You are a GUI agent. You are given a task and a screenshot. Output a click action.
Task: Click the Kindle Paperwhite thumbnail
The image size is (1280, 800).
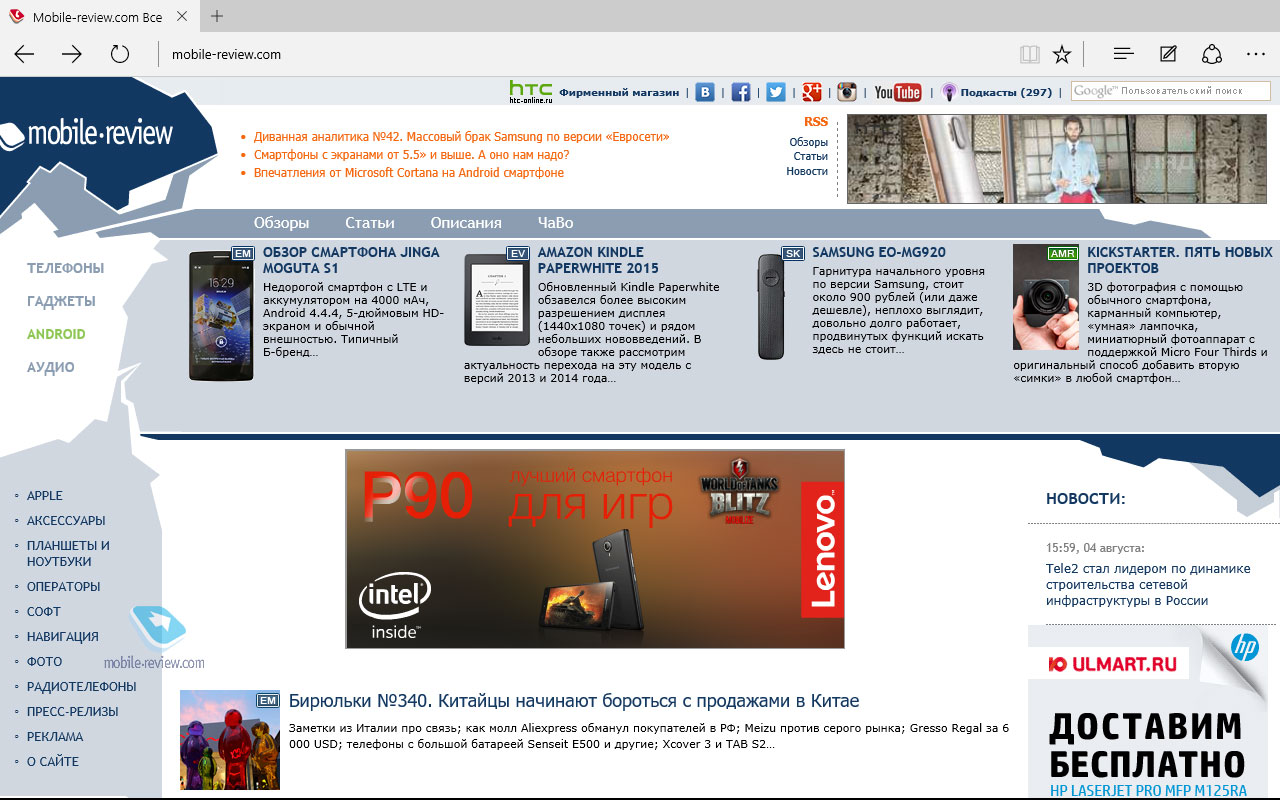tap(497, 298)
